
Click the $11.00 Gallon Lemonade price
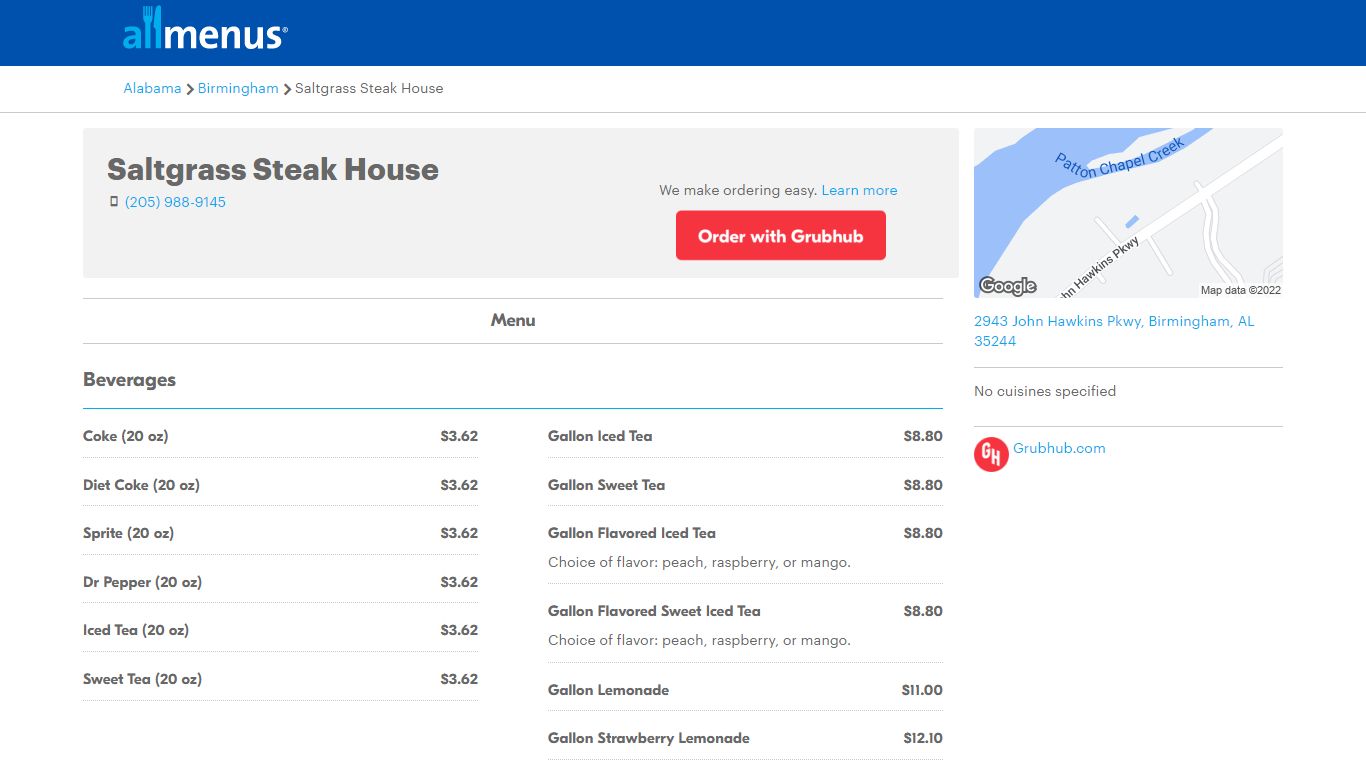922,690
